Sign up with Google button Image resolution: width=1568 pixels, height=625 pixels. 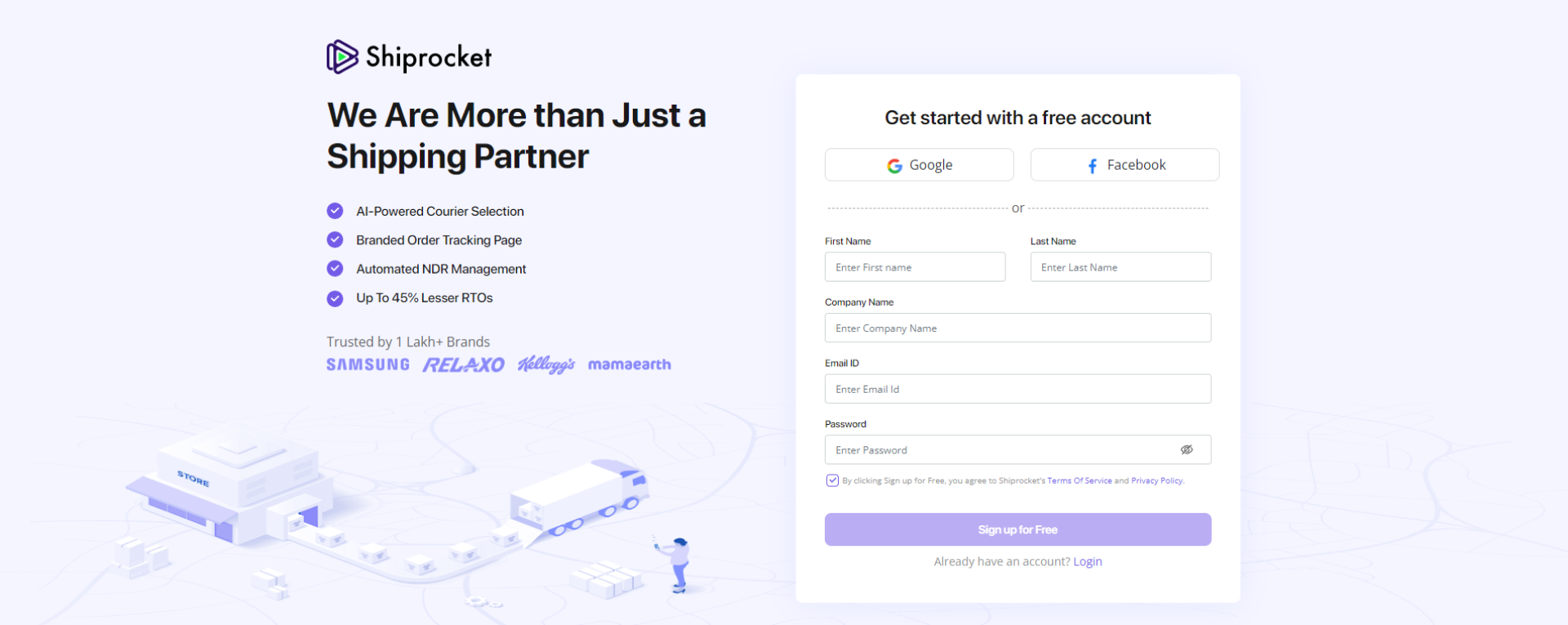(919, 165)
